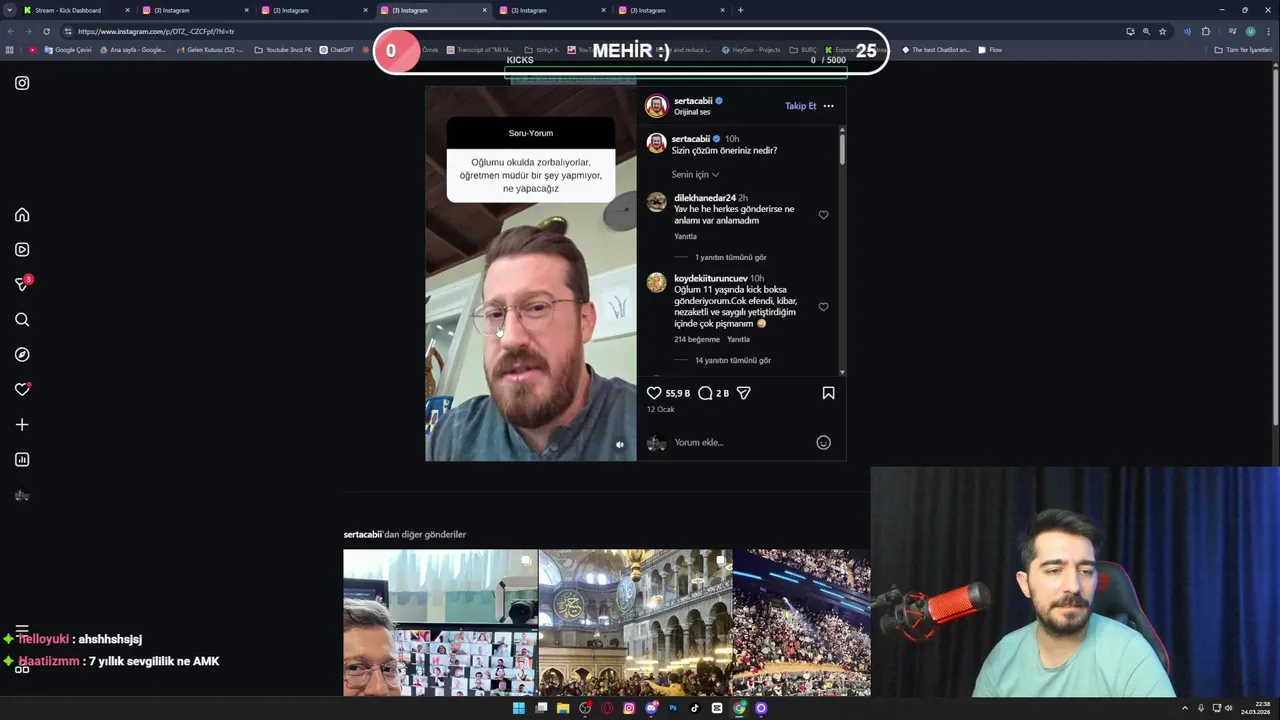The width and height of the screenshot is (1280, 720).
Task: Like koydekiituruncuev's comment
Action: pos(823,307)
